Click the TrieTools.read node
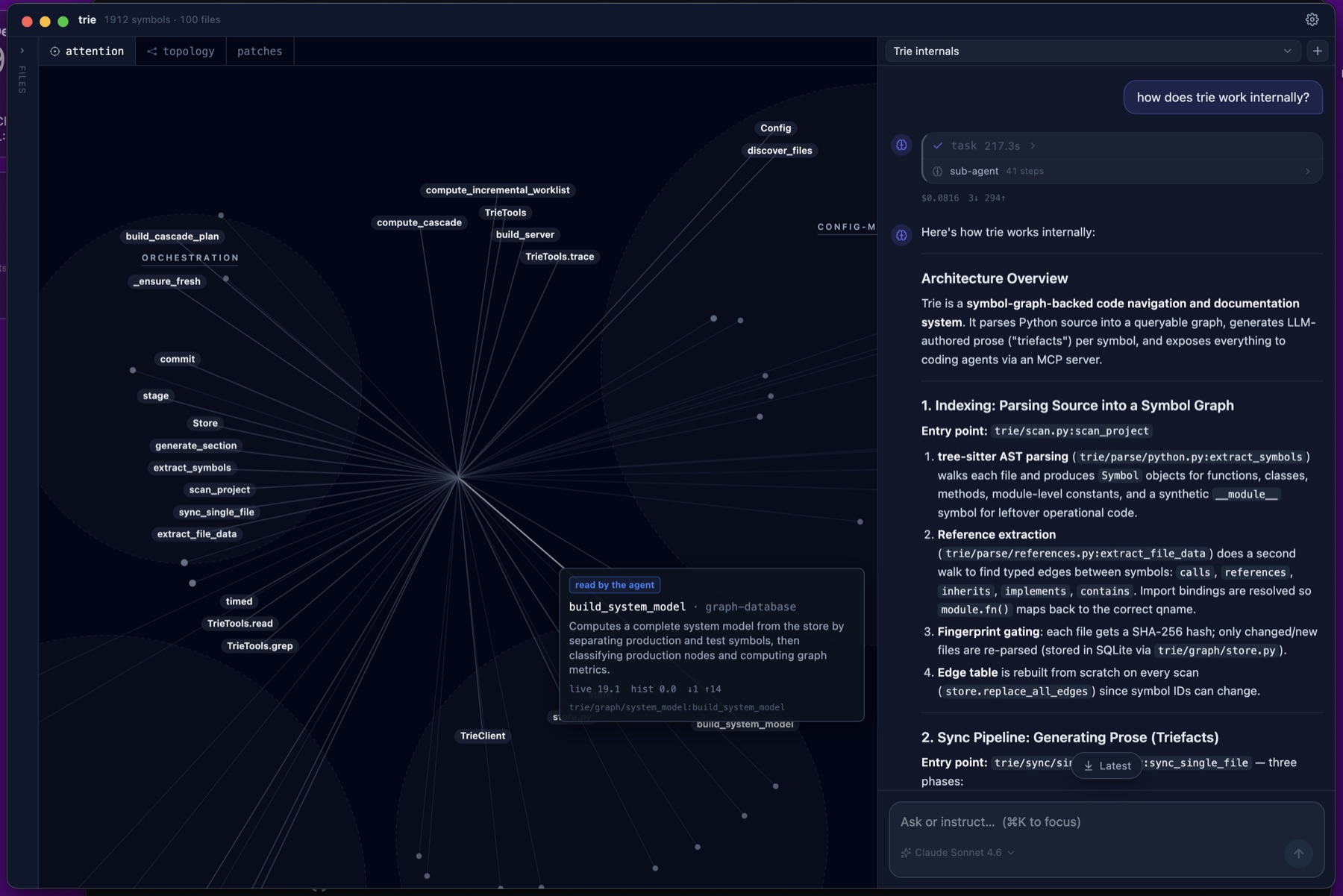Viewport: 1343px width, 896px height. click(240, 623)
